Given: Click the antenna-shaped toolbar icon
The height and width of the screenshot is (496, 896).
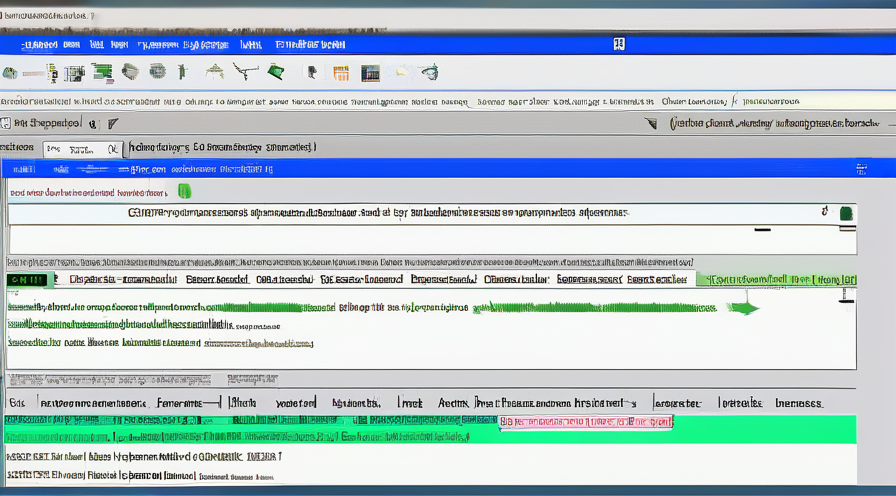Looking at the screenshot, I should point(245,72).
